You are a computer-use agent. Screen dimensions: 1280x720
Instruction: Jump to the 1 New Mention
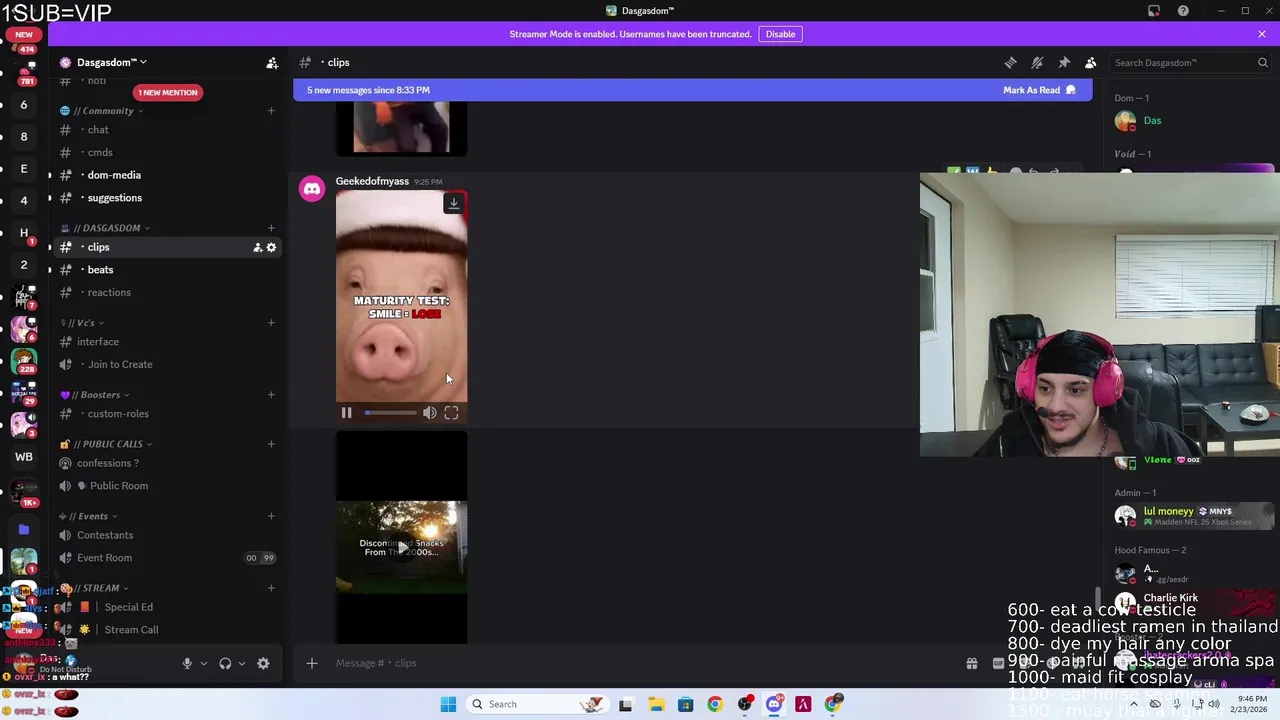click(x=168, y=93)
